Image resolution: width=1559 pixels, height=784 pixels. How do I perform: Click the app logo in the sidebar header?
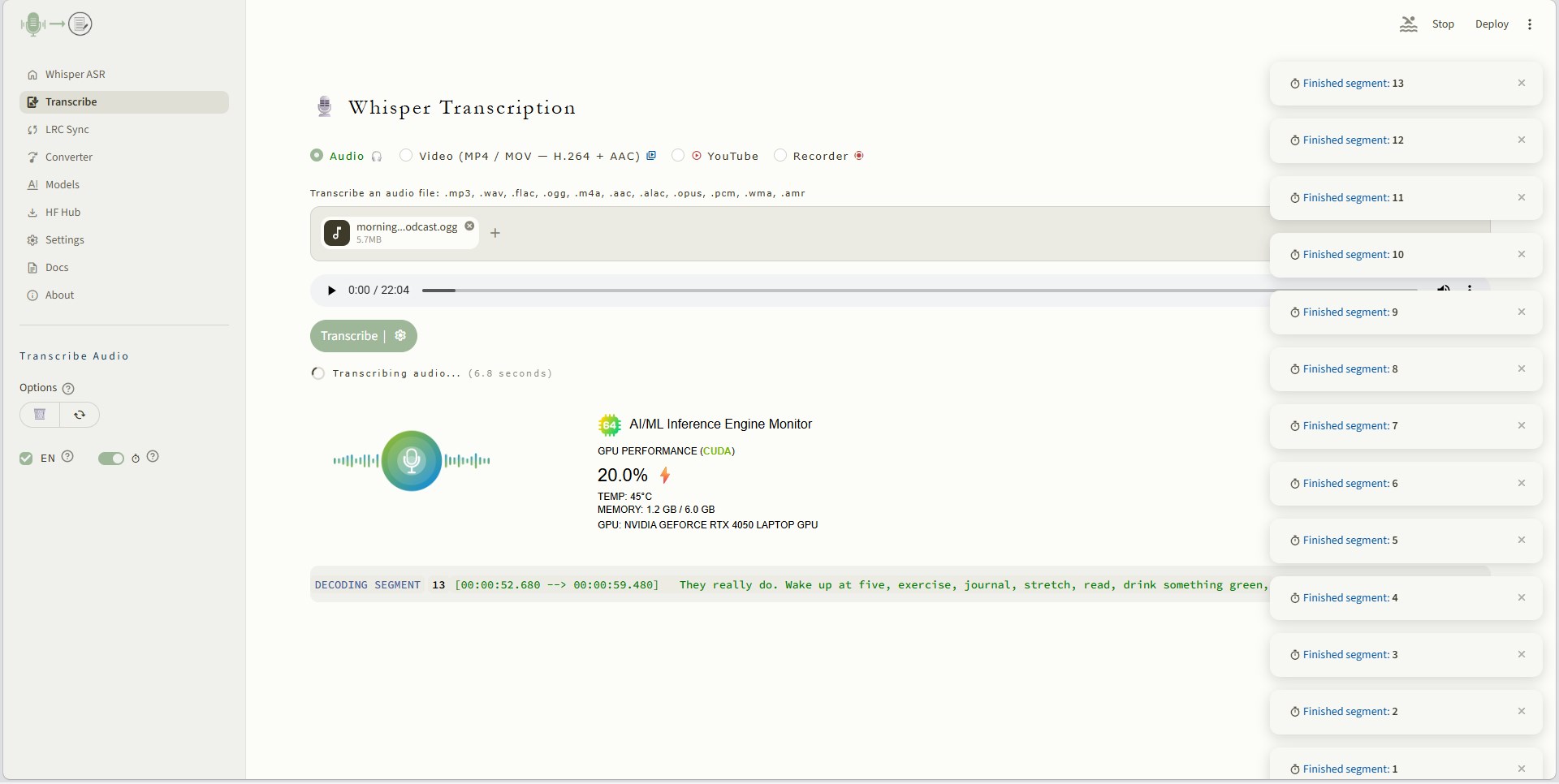tap(57, 24)
